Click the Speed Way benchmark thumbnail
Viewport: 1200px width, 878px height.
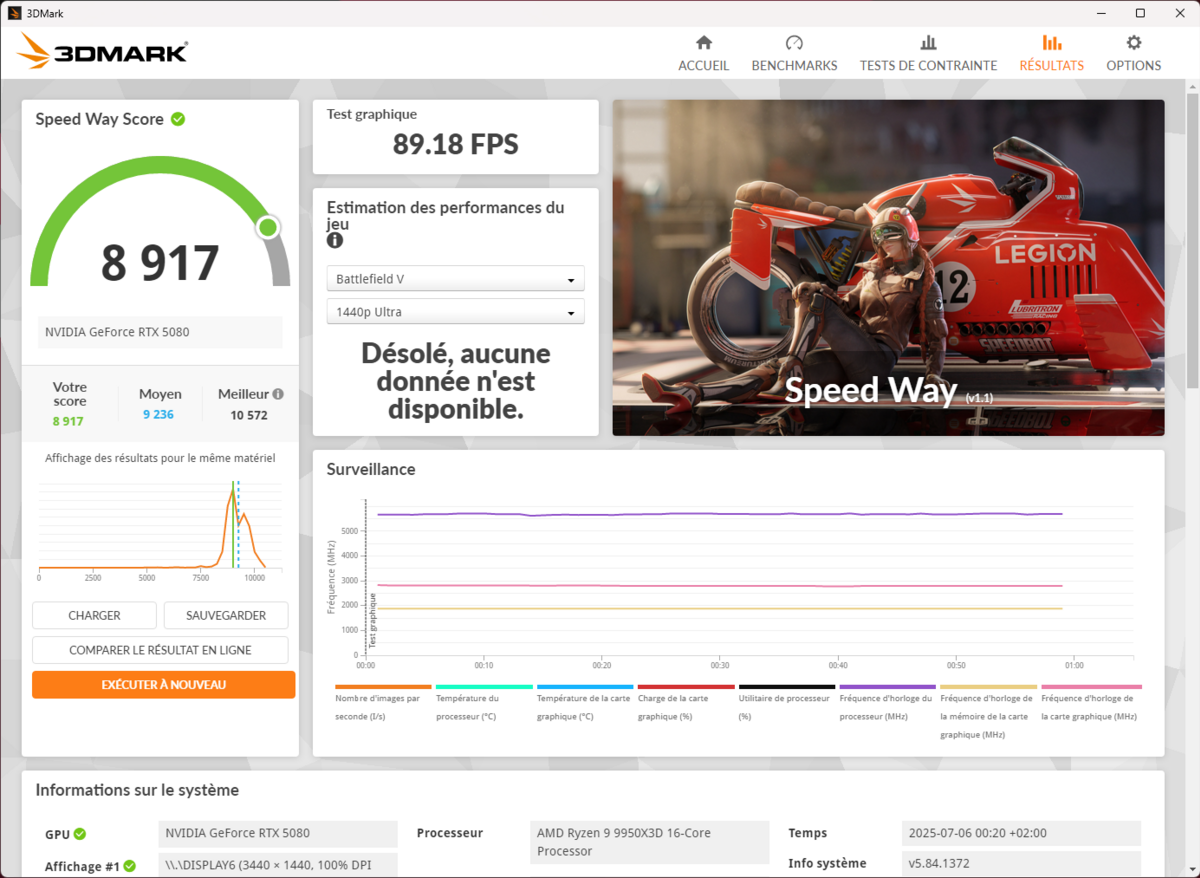point(888,267)
